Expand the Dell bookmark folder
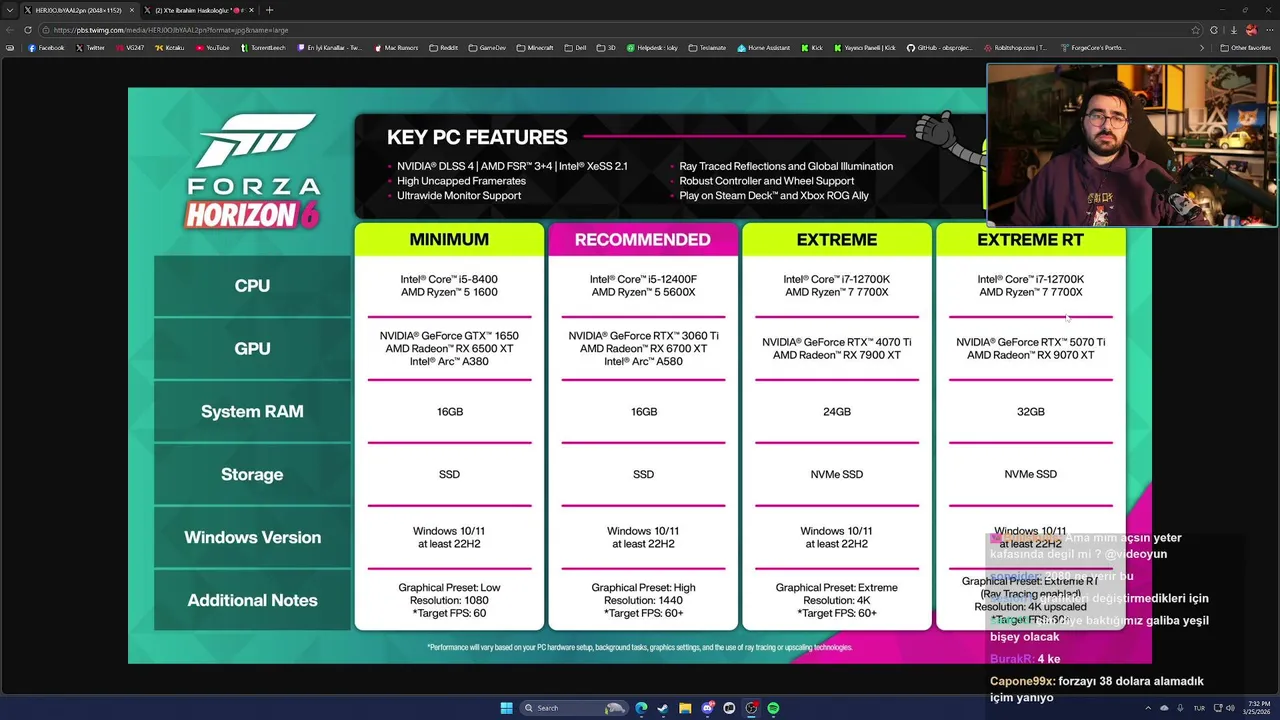Viewport: 1280px width, 720px height. [x=575, y=47]
